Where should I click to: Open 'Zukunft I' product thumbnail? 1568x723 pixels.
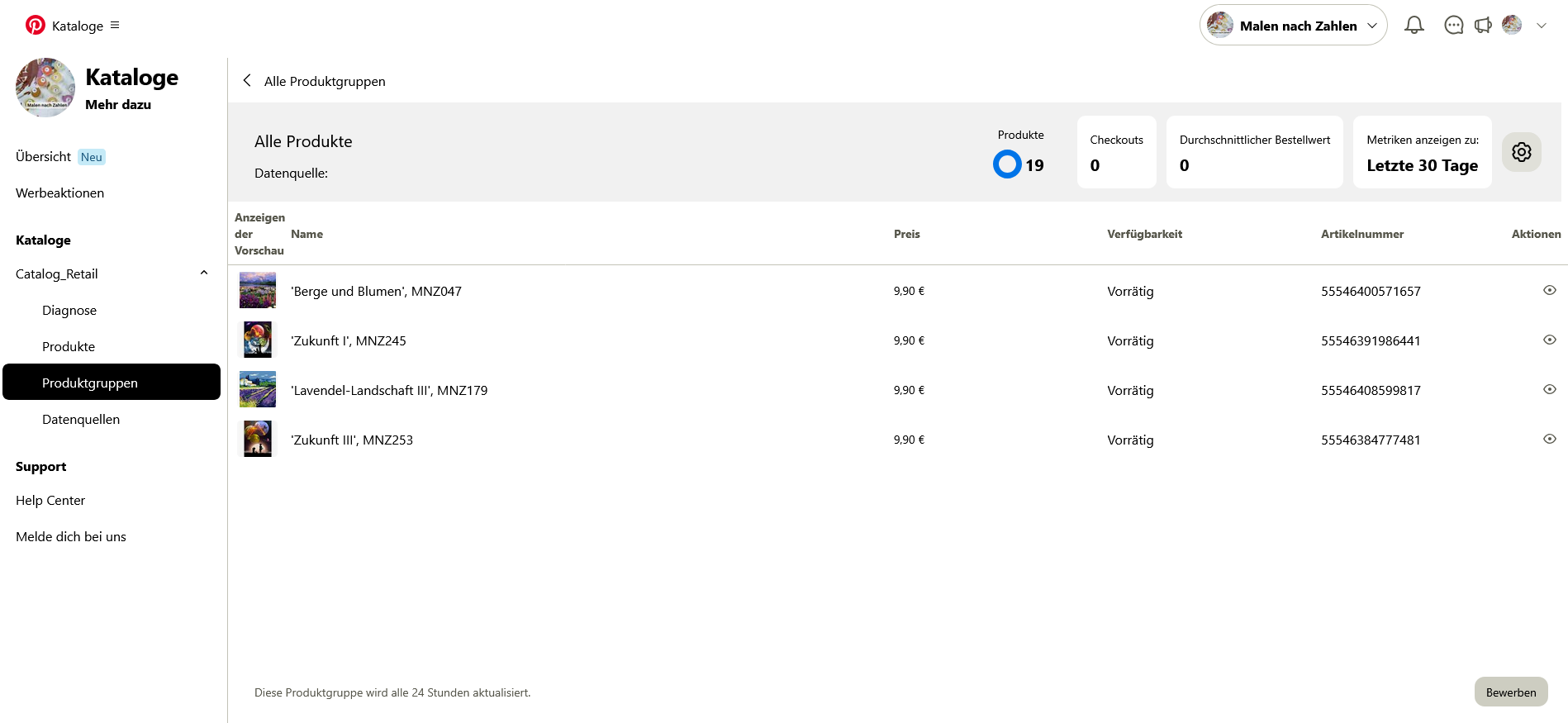[x=258, y=340]
